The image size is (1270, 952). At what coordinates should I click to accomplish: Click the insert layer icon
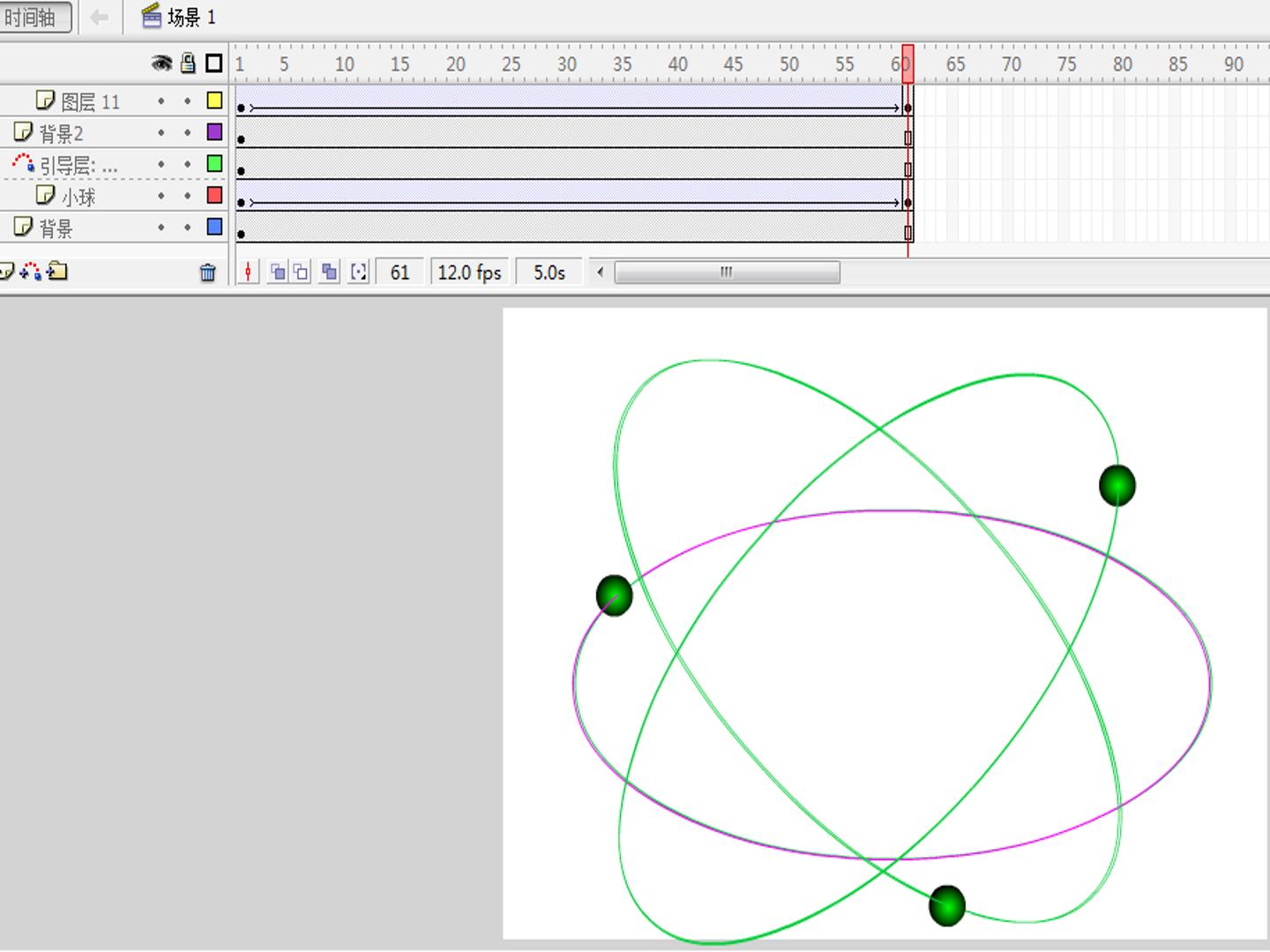coord(6,272)
